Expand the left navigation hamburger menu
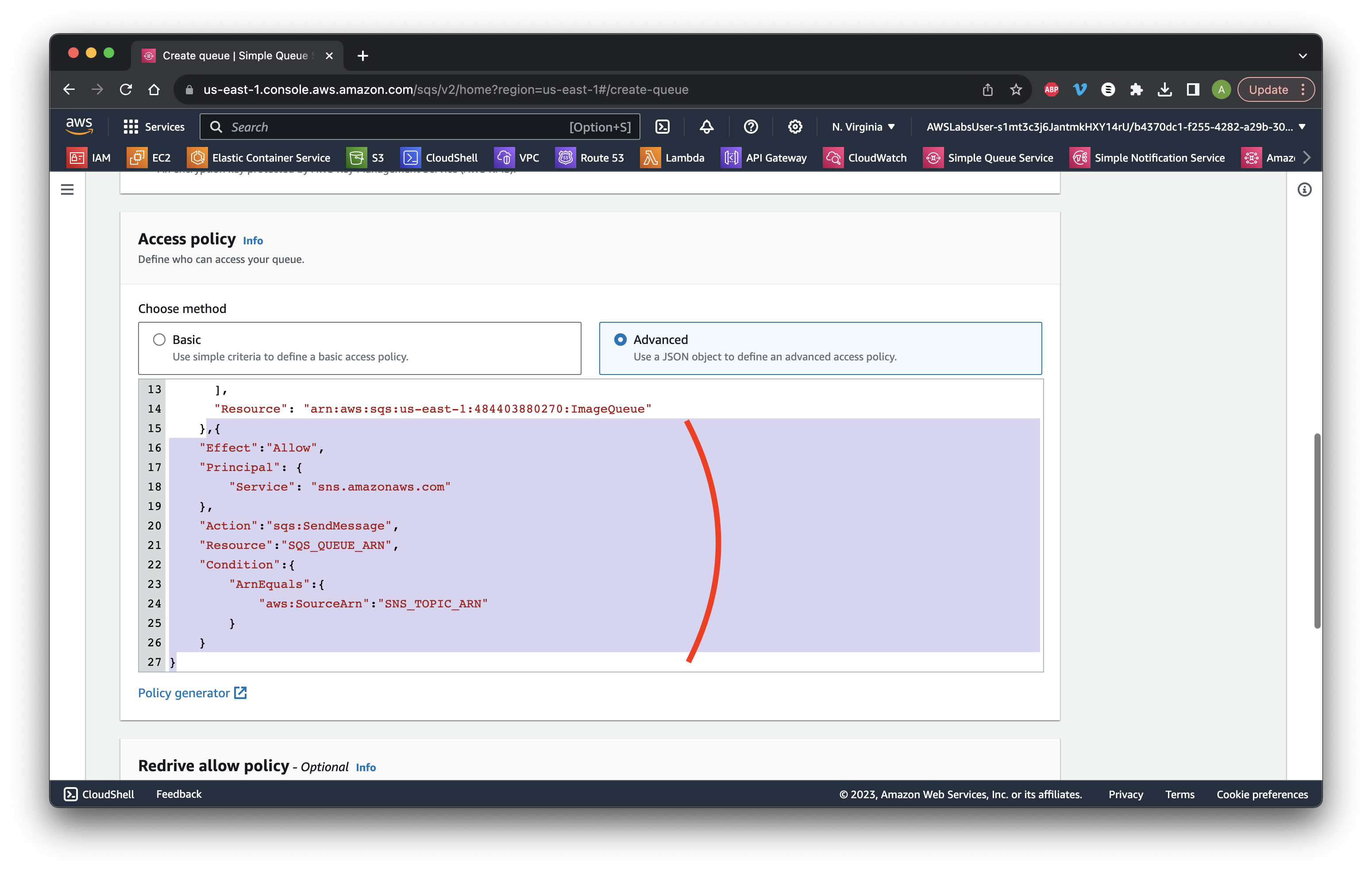The image size is (1372, 873). click(67, 189)
